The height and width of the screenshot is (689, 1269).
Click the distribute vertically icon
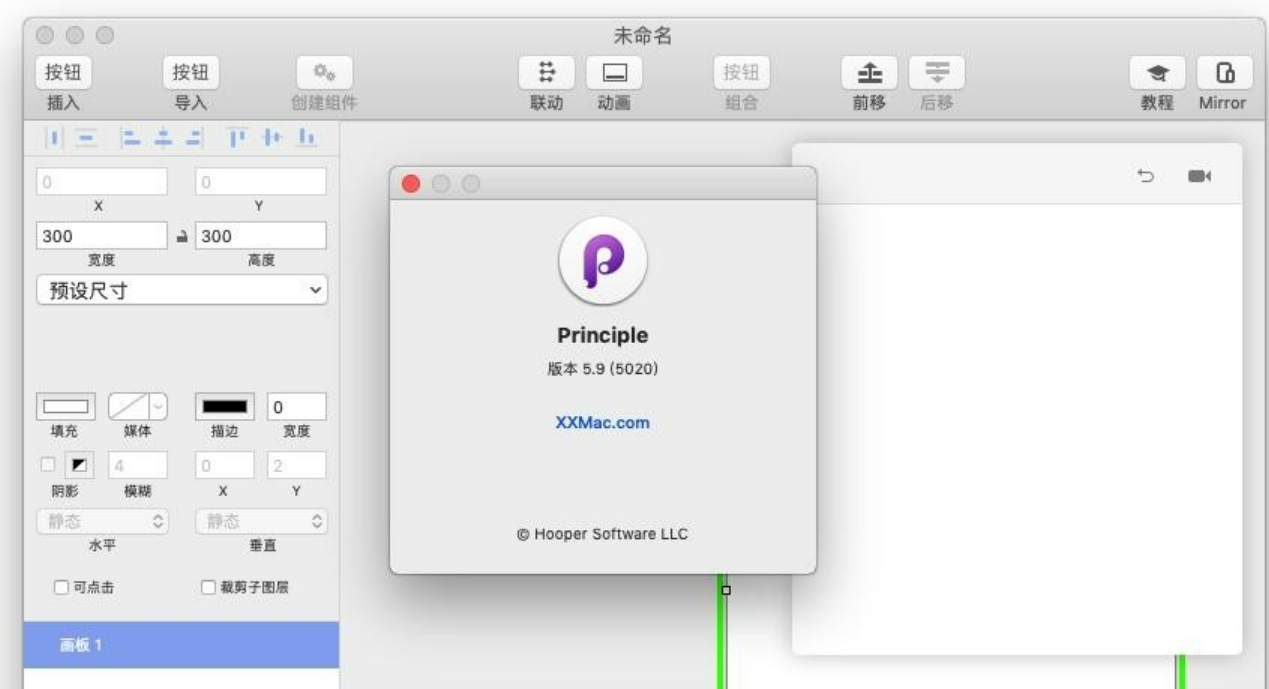pos(87,137)
